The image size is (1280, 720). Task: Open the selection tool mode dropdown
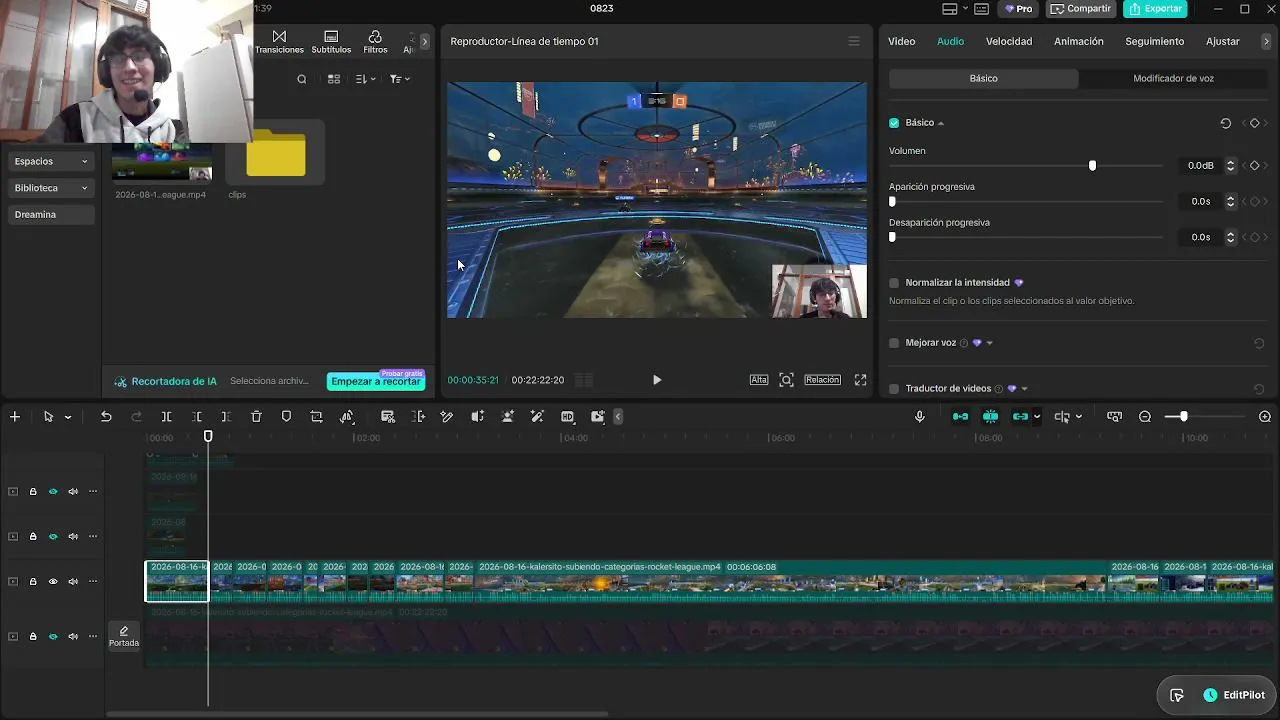(x=68, y=417)
